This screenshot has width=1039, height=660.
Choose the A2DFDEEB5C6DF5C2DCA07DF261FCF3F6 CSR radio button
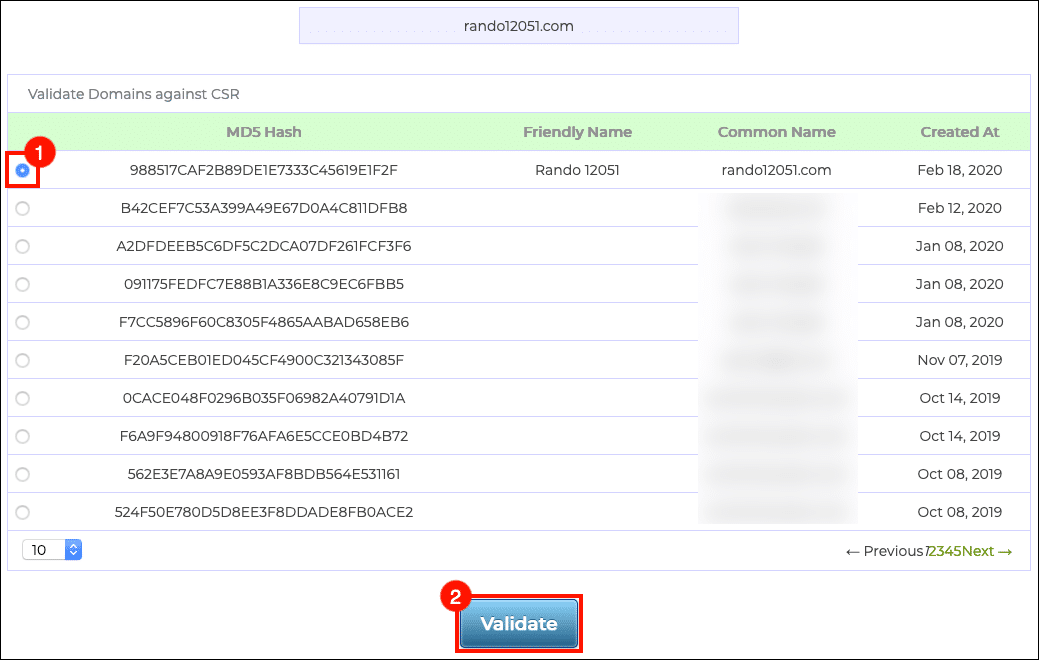(22, 246)
